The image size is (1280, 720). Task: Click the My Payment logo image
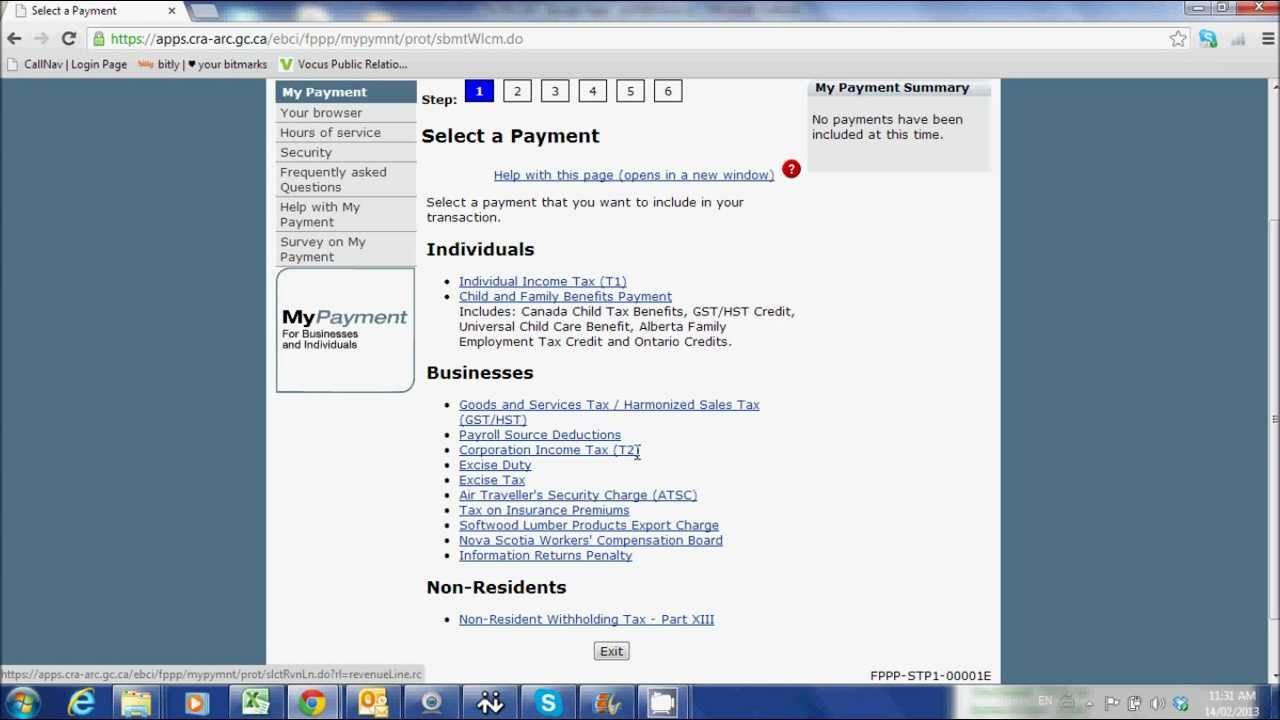click(345, 330)
